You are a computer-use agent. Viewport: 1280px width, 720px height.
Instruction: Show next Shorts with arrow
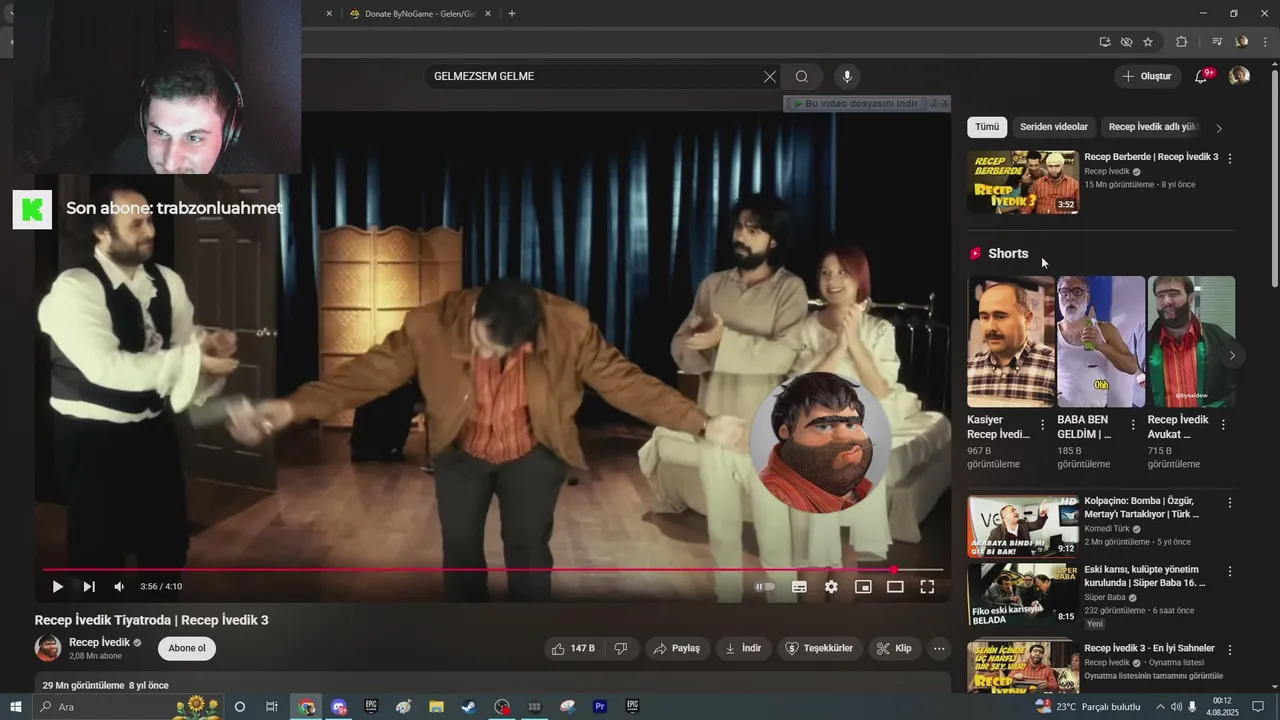(x=1232, y=355)
